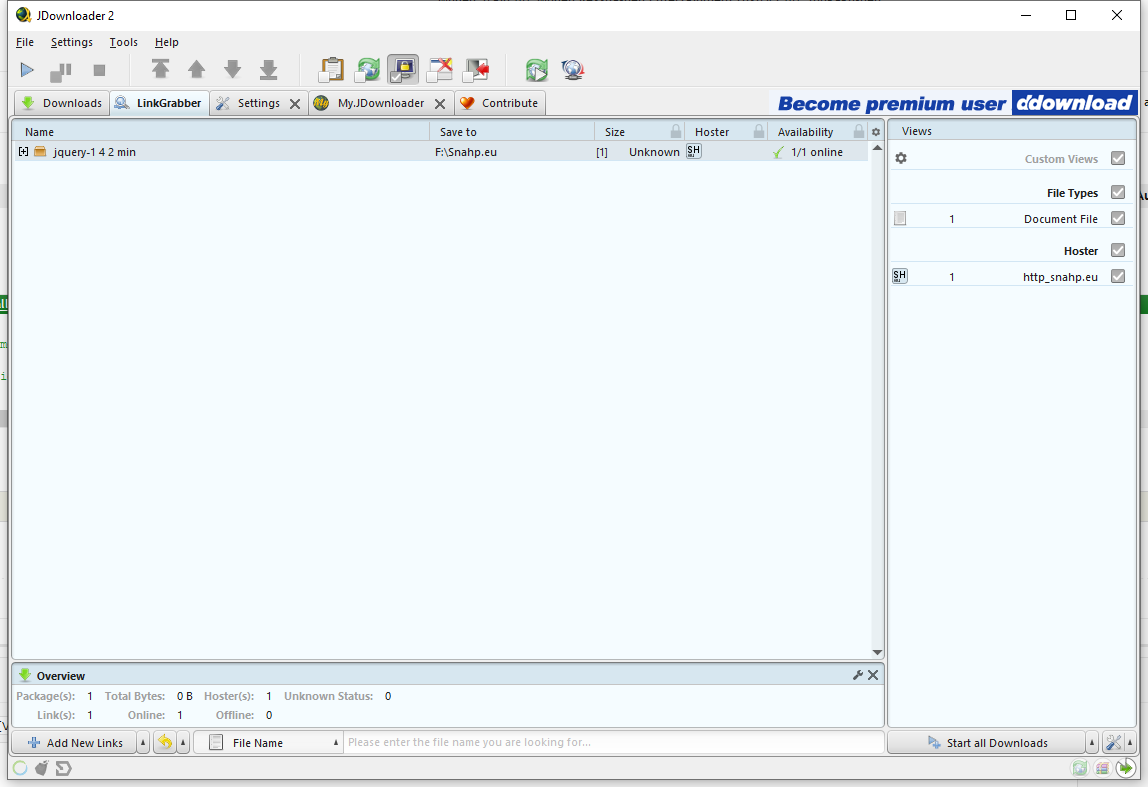Click the scrollbar down arrow in link table
The image size is (1148, 787).
tap(877, 652)
